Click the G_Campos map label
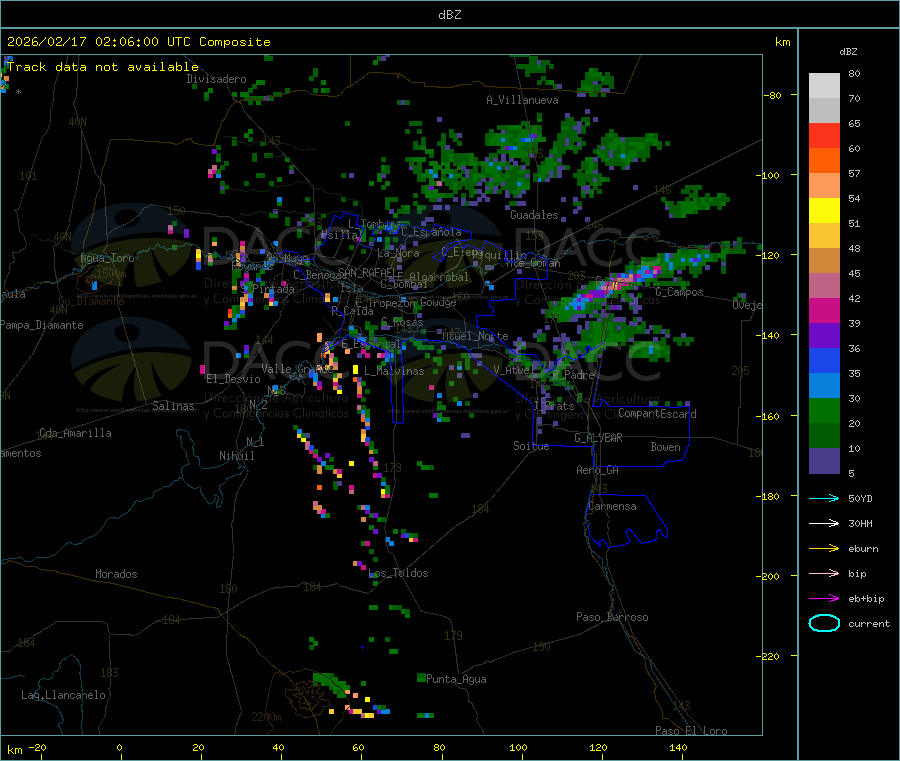 679,292
